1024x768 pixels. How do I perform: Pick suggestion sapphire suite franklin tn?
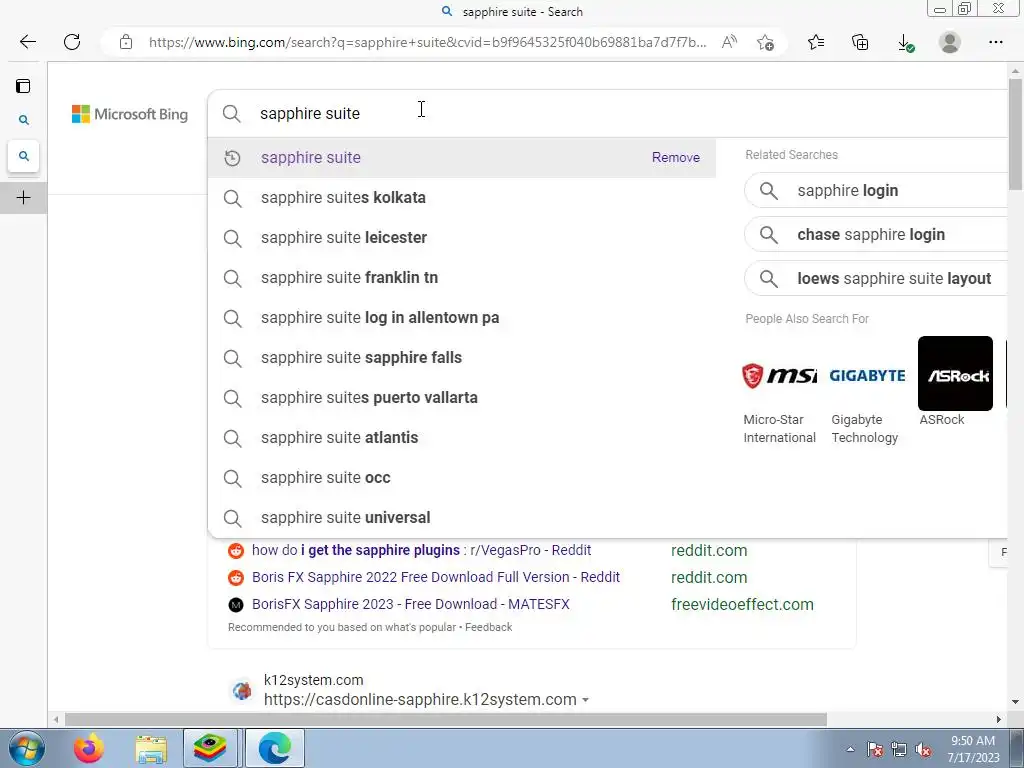[461, 278]
